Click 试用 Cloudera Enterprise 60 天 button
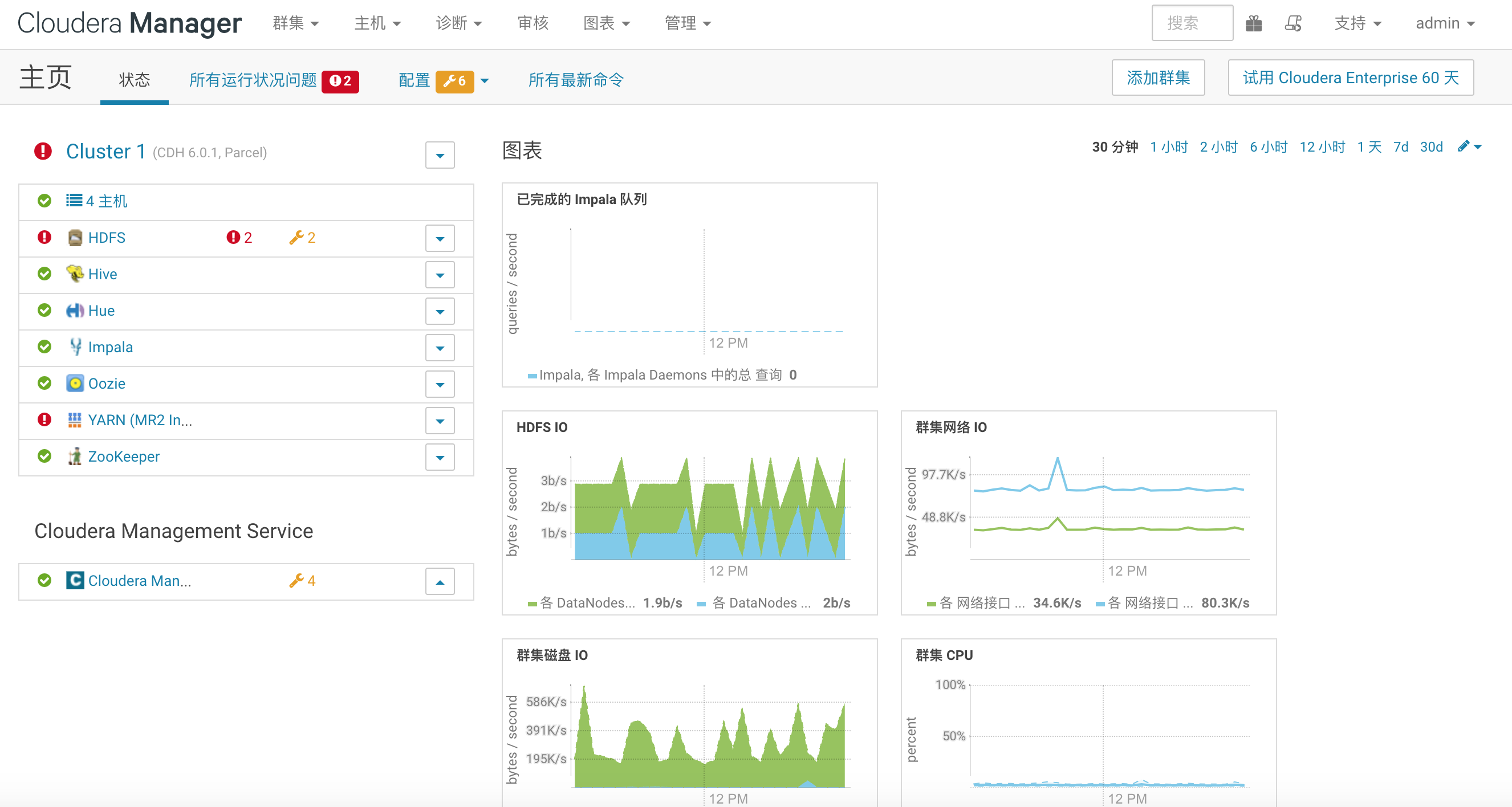The width and height of the screenshot is (1512, 807). tap(1351, 78)
